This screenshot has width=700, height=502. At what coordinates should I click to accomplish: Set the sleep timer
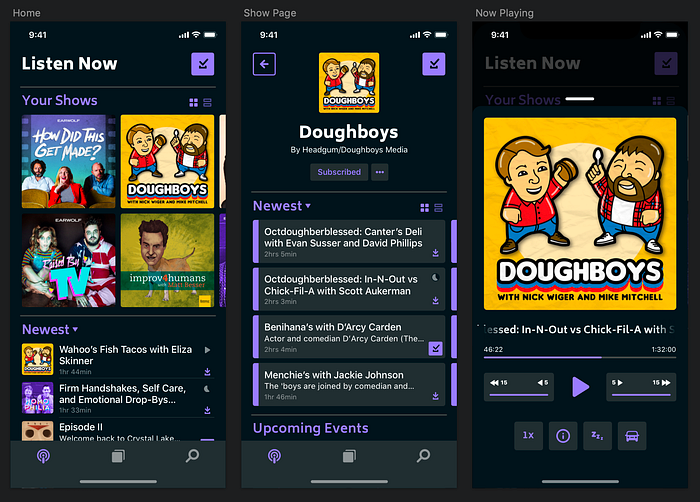598,435
